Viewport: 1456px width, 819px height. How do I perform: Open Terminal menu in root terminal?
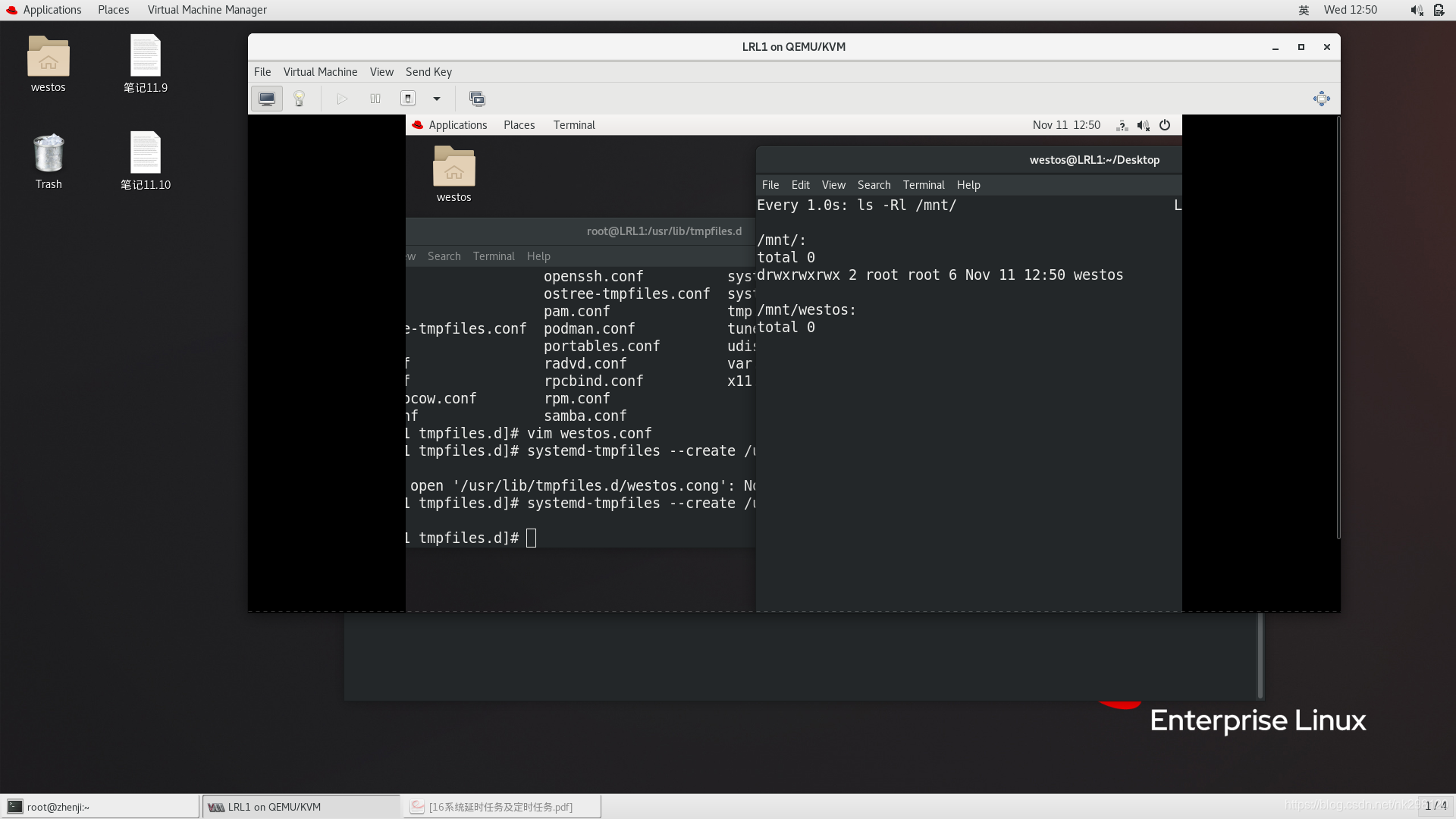(494, 256)
